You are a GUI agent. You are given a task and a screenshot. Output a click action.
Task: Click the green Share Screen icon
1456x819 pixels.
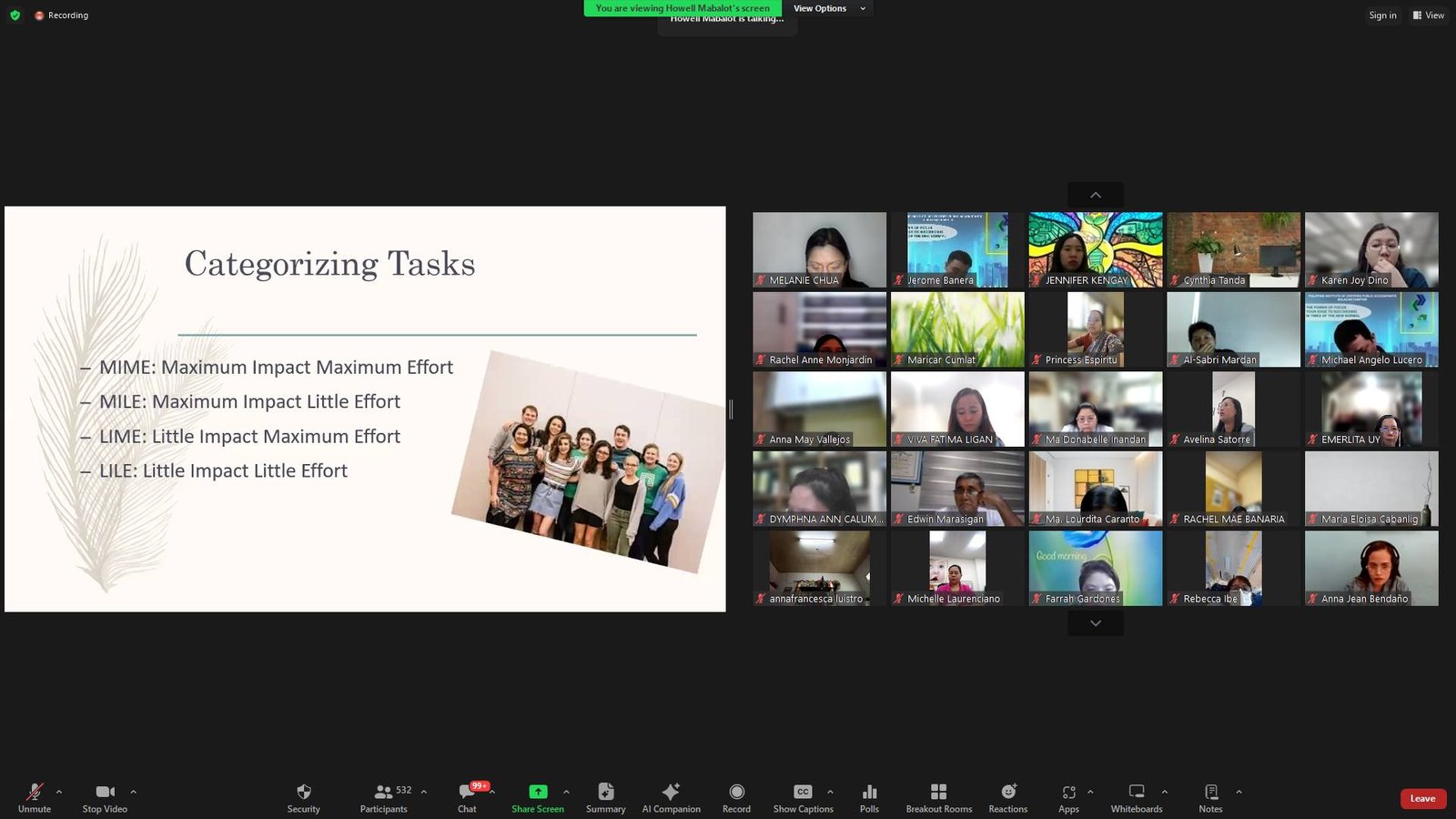tap(538, 792)
